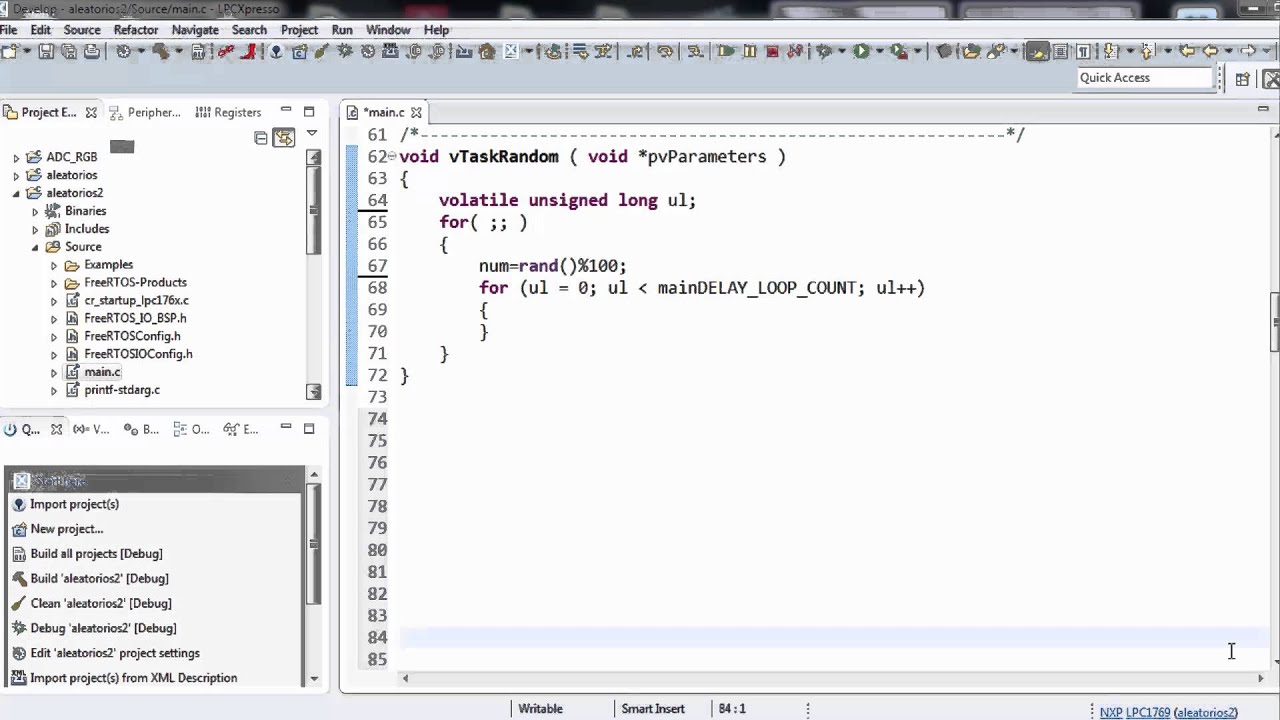Select main.c in the Source folder

coord(102,372)
